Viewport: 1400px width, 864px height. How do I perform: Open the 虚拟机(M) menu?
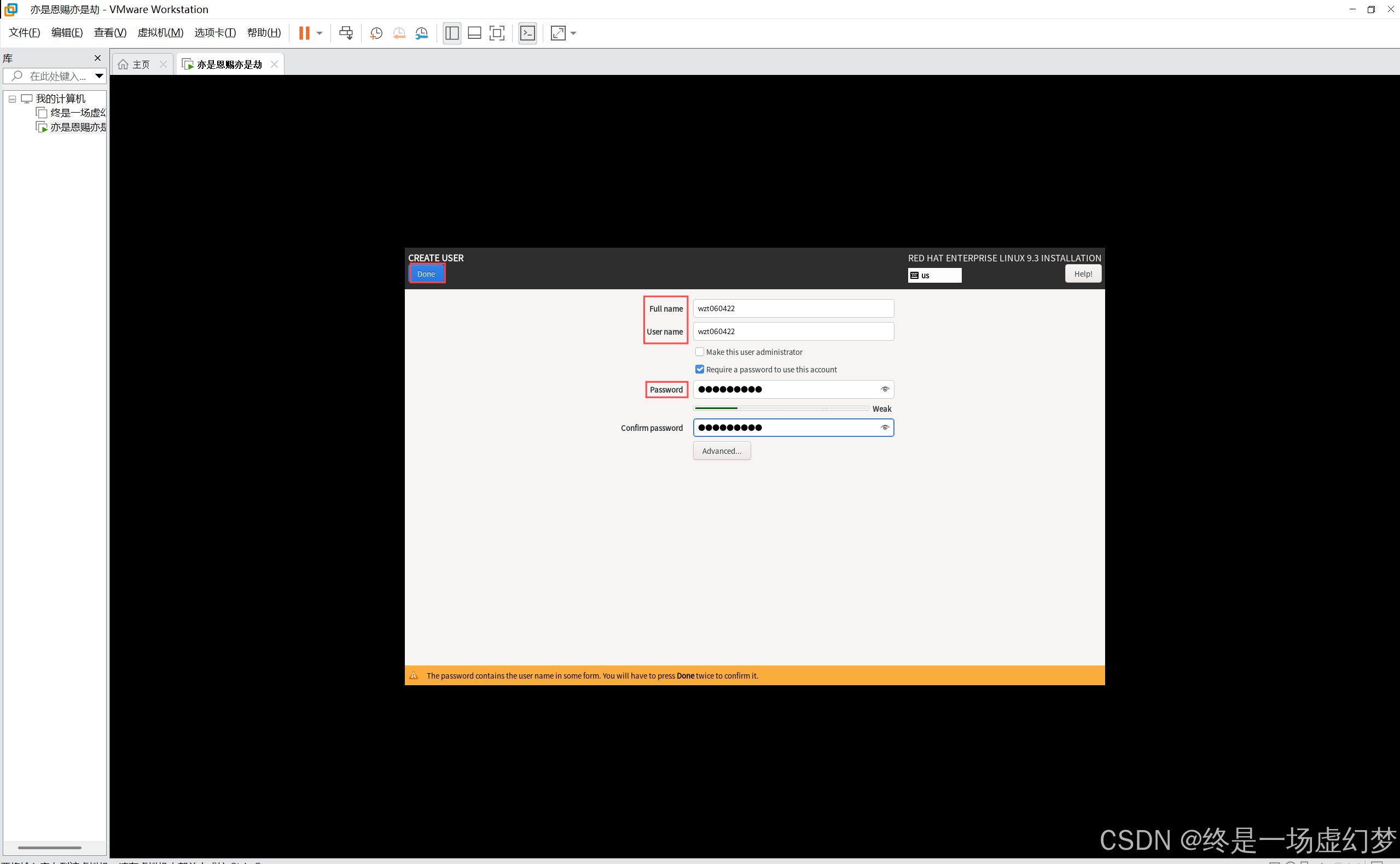(x=160, y=33)
